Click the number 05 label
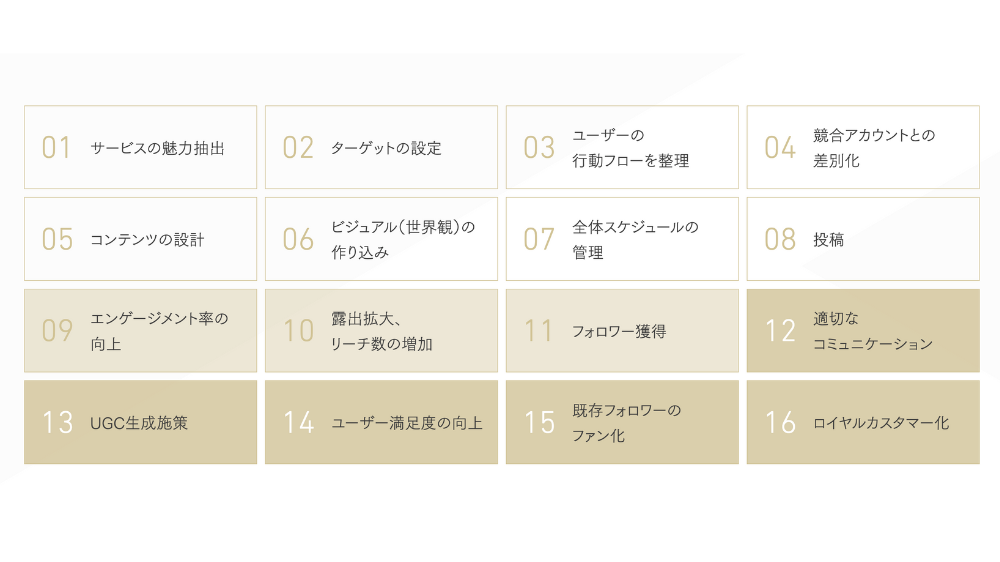Image resolution: width=1000 pixels, height=562 pixels. 57,240
